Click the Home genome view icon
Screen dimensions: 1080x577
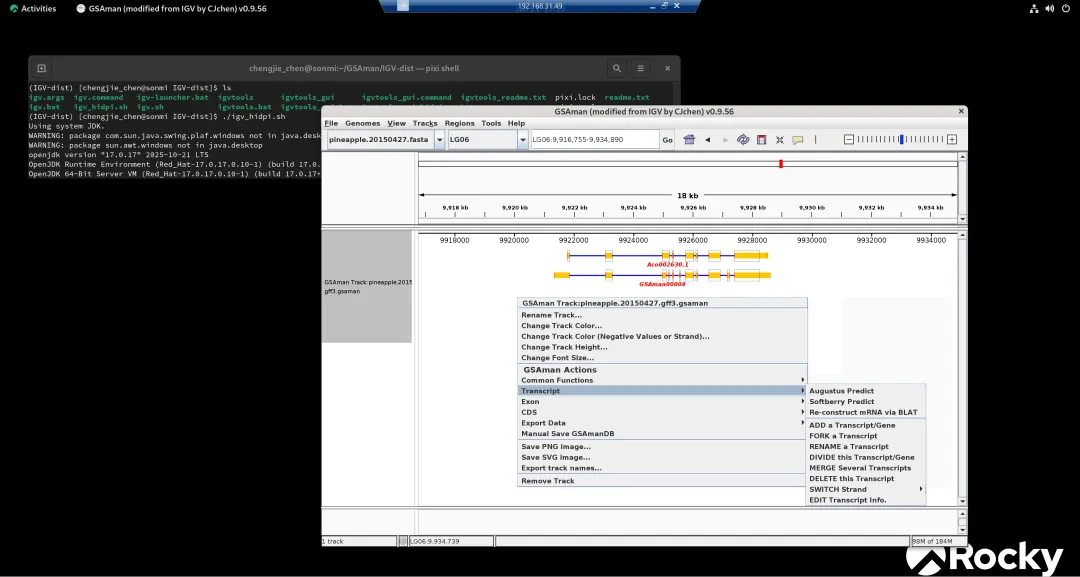point(689,140)
